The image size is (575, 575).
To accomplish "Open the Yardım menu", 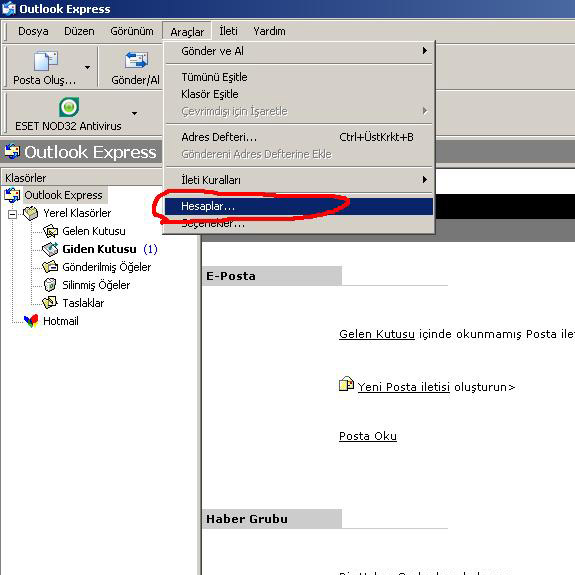I will tap(269, 31).
